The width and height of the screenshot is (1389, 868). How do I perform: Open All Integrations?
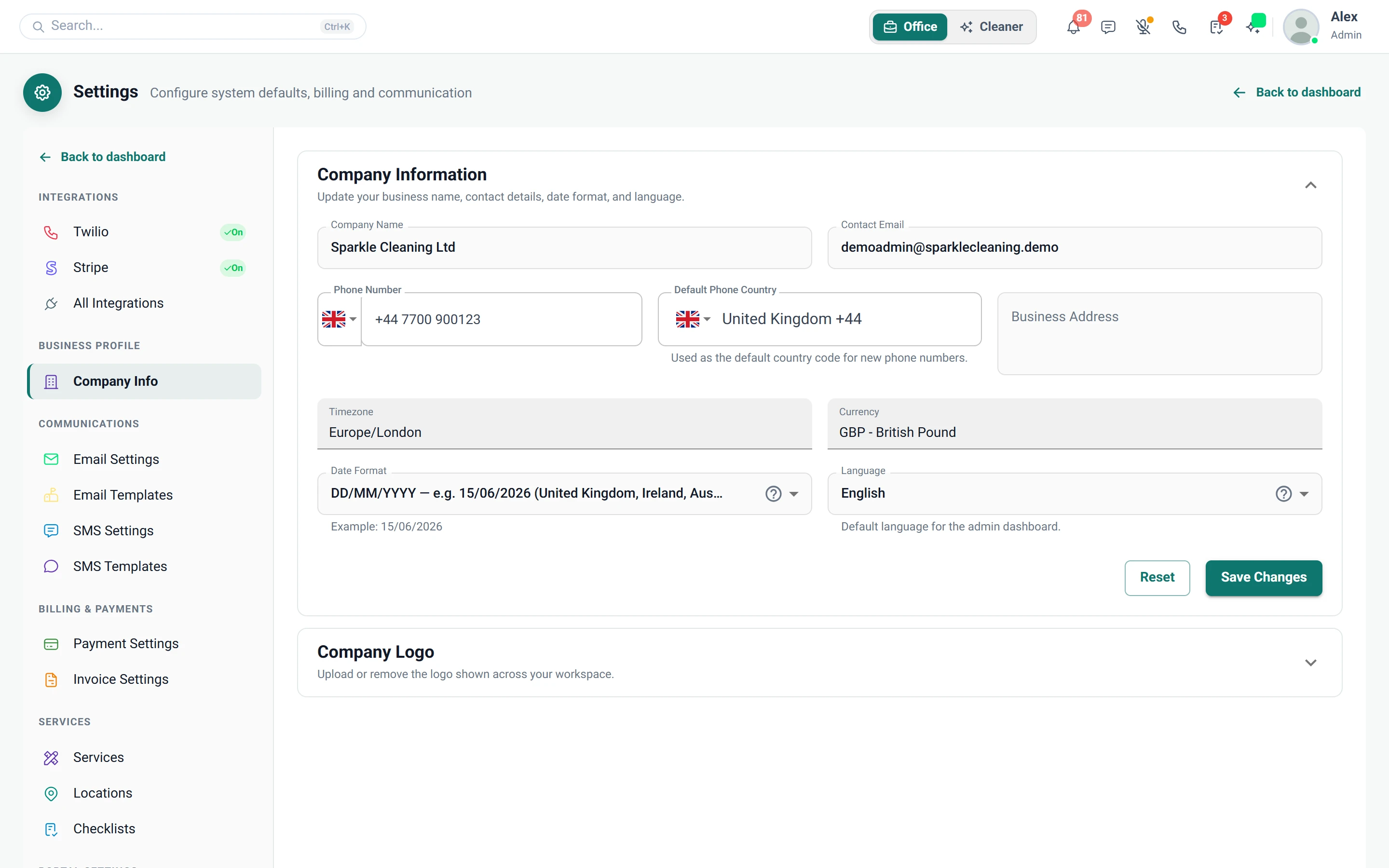(144, 303)
